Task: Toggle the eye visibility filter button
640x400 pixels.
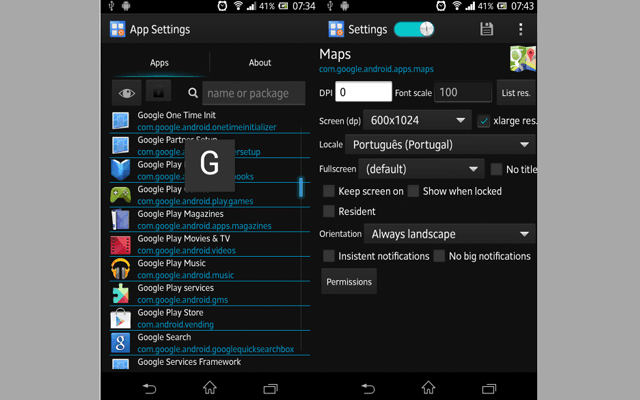Action: pos(127,93)
